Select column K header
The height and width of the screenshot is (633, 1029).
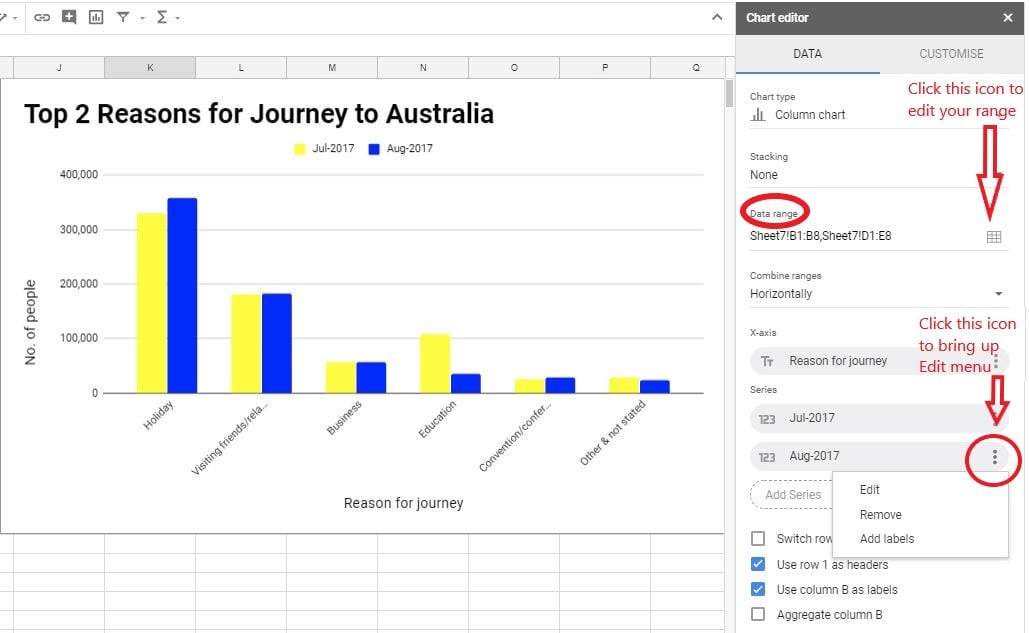click(150, 68)
